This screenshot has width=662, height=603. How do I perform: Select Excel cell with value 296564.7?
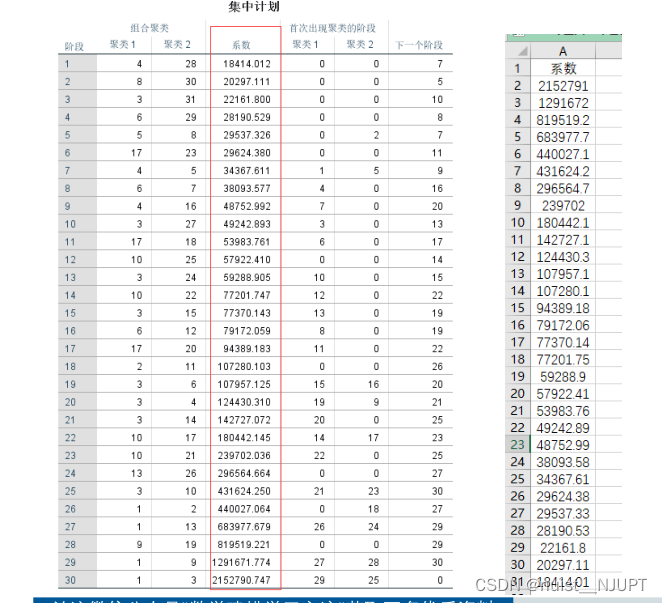pyautogui.click(x=563, y=188)
